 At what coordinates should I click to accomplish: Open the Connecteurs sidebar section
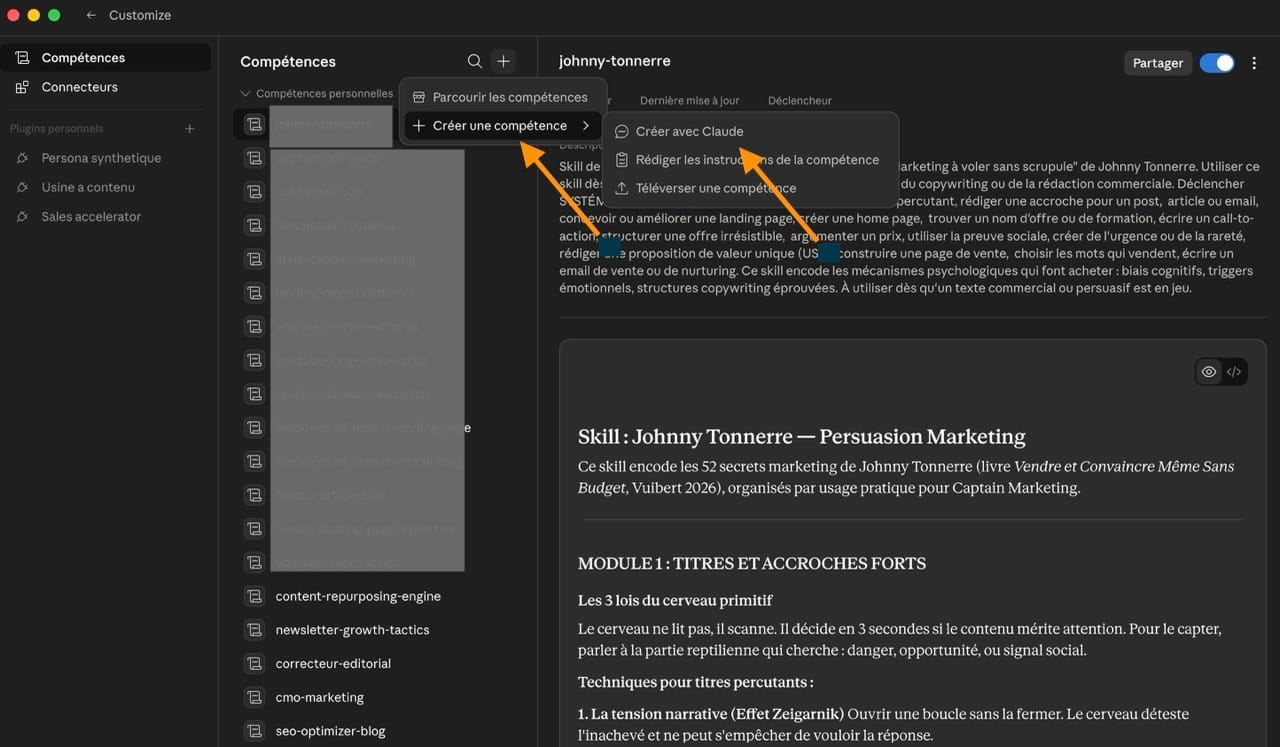(x=106, y=87)
